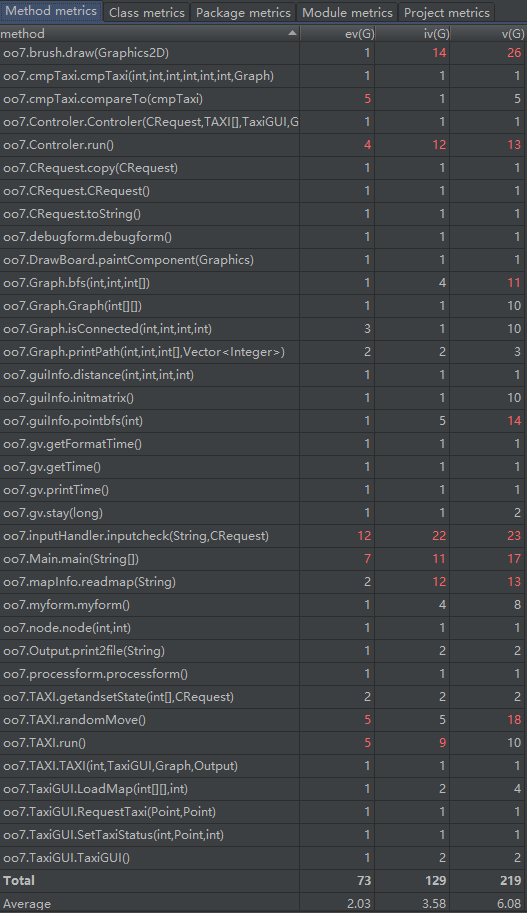Viewport: 527px width, 913px height.
Task: Select the oo7.Output.print2file(String) row
Action: click(263, 651)
